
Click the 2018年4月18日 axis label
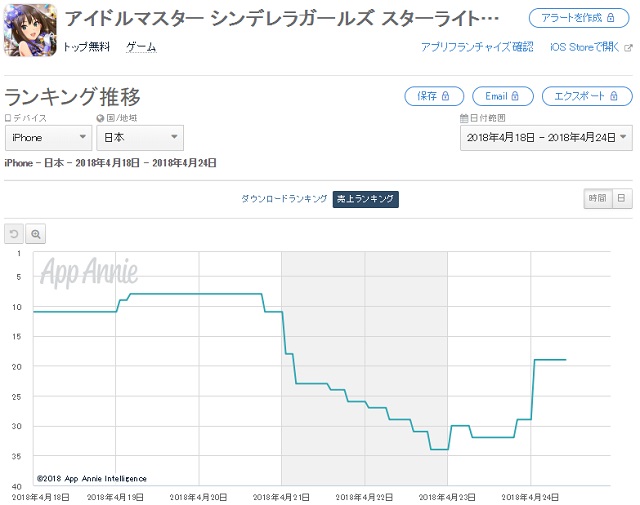41,497
